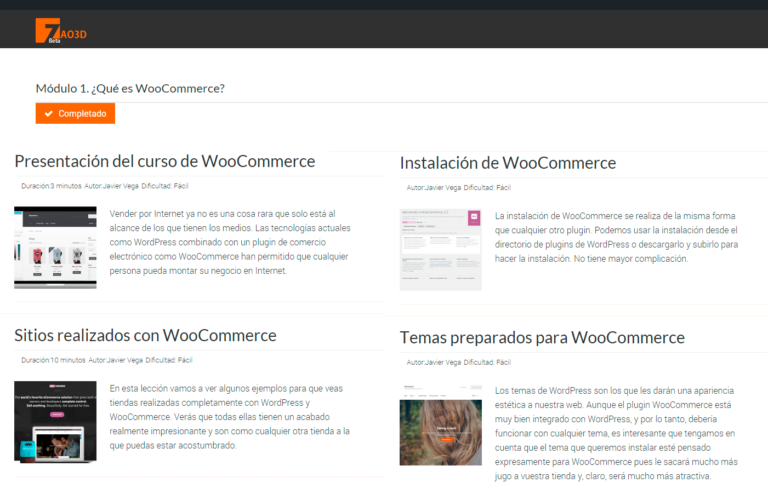The width and height of the screenshot is (768, 483).
Task: Click the orange Completado button
Action: pos(75,113)
